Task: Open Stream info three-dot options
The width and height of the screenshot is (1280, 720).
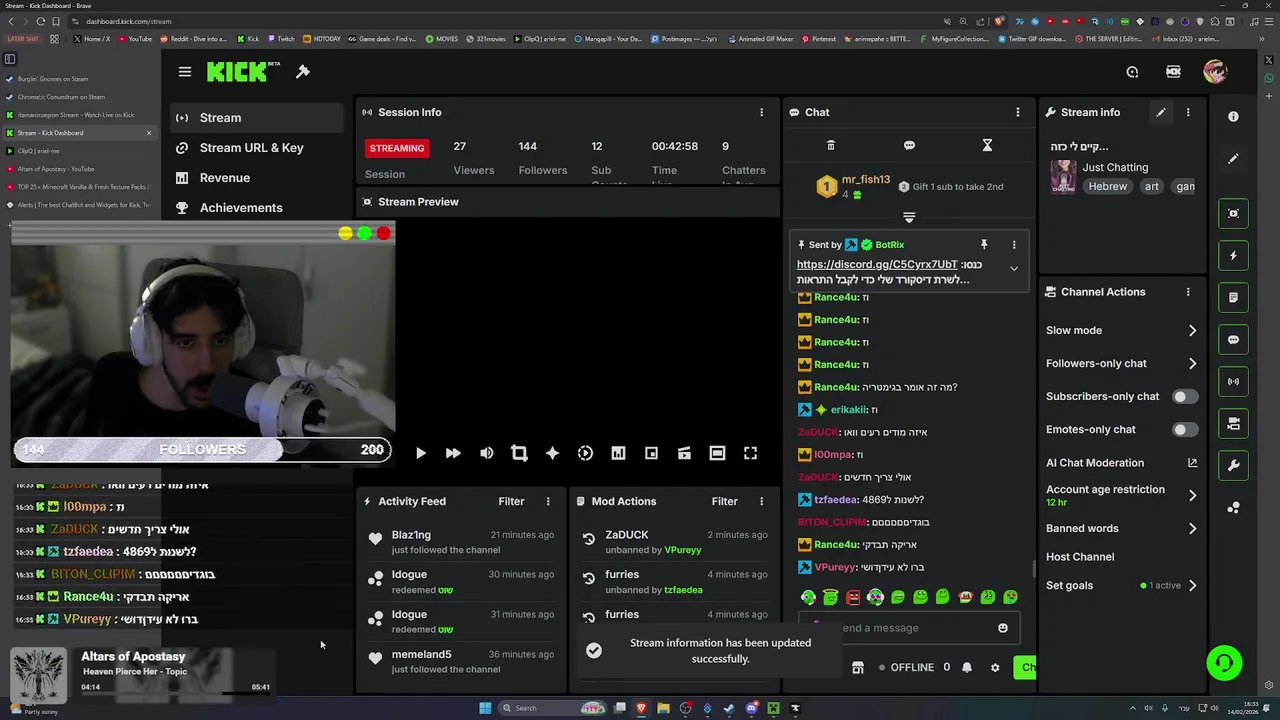Action: [x=1188, y=112]
